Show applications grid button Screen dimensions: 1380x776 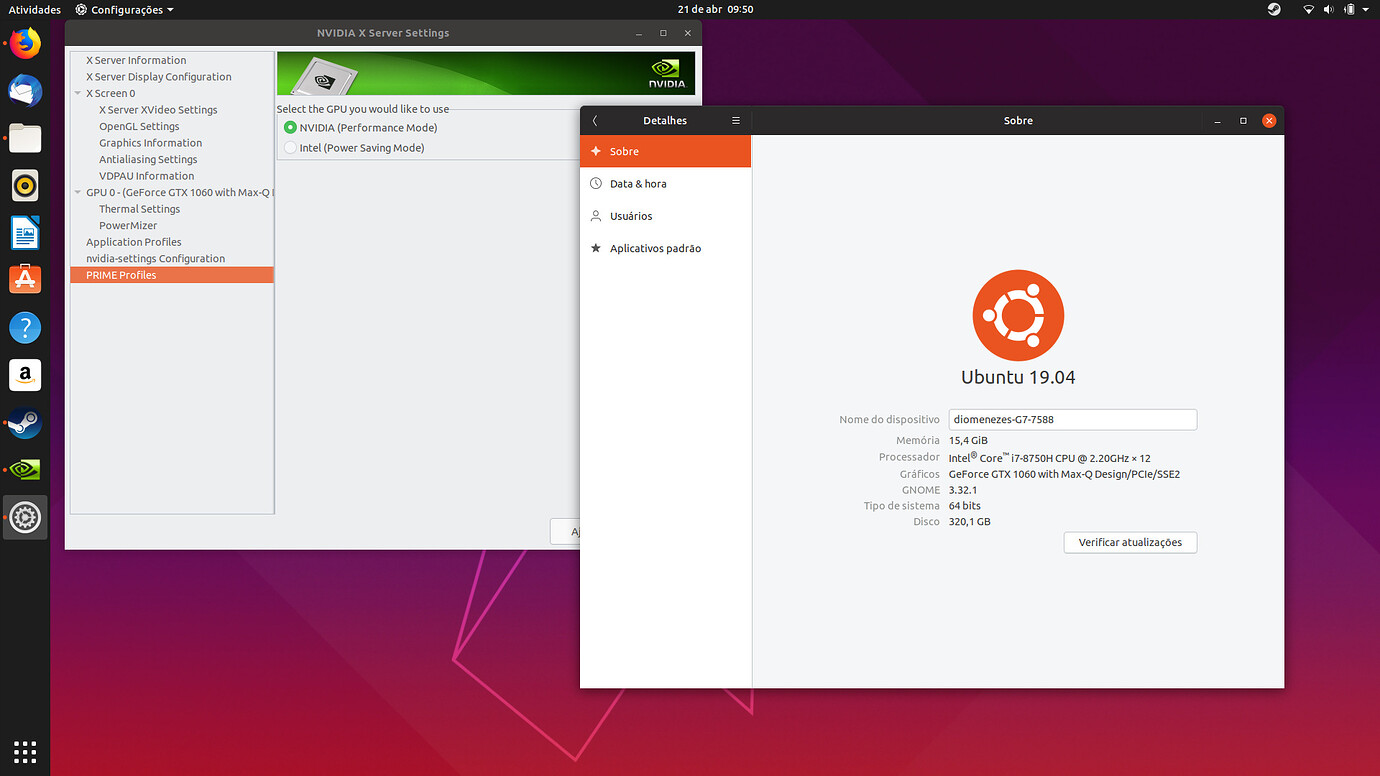25,752
